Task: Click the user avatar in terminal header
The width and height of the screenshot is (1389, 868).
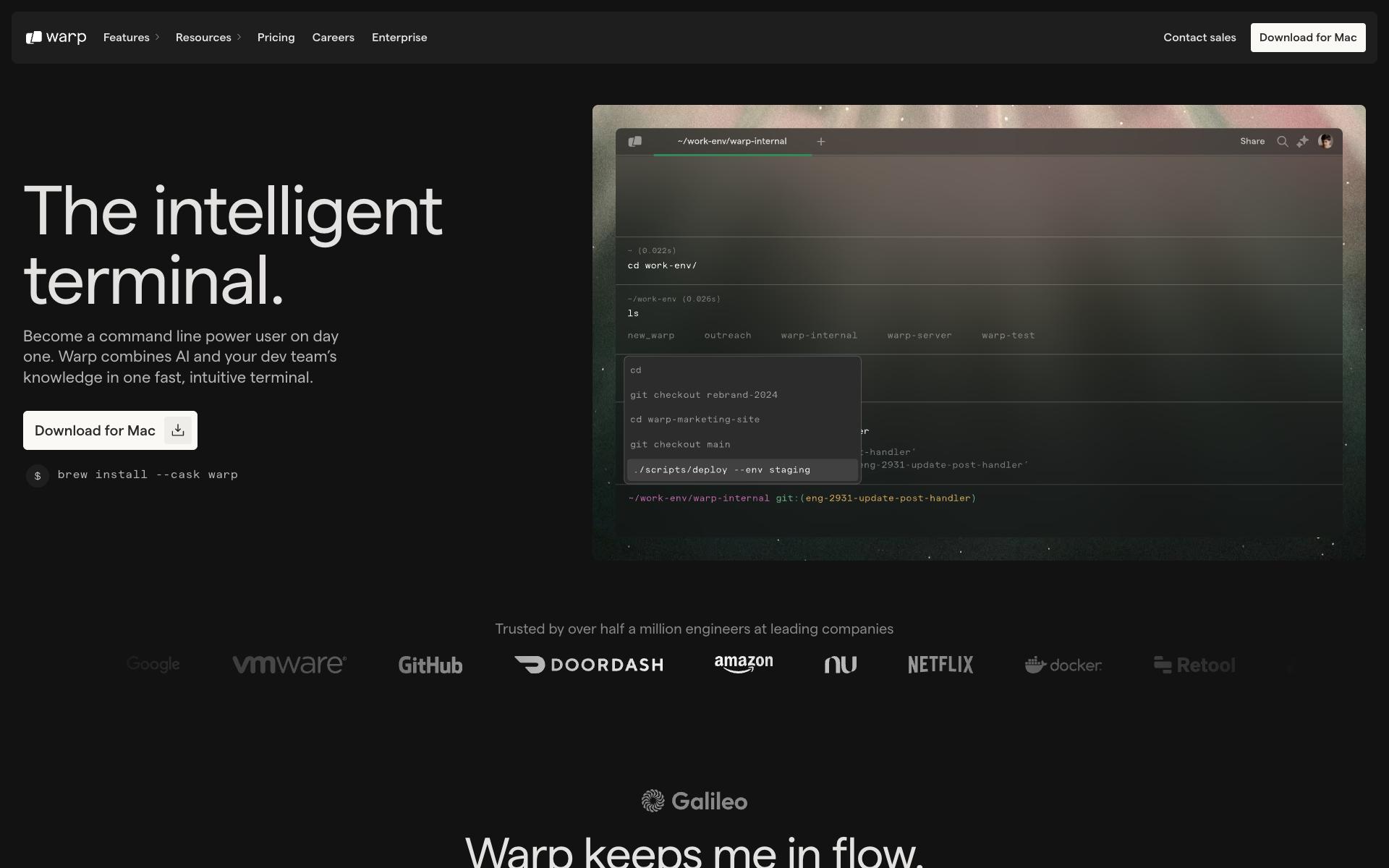Action: [x=1325, y=142]
